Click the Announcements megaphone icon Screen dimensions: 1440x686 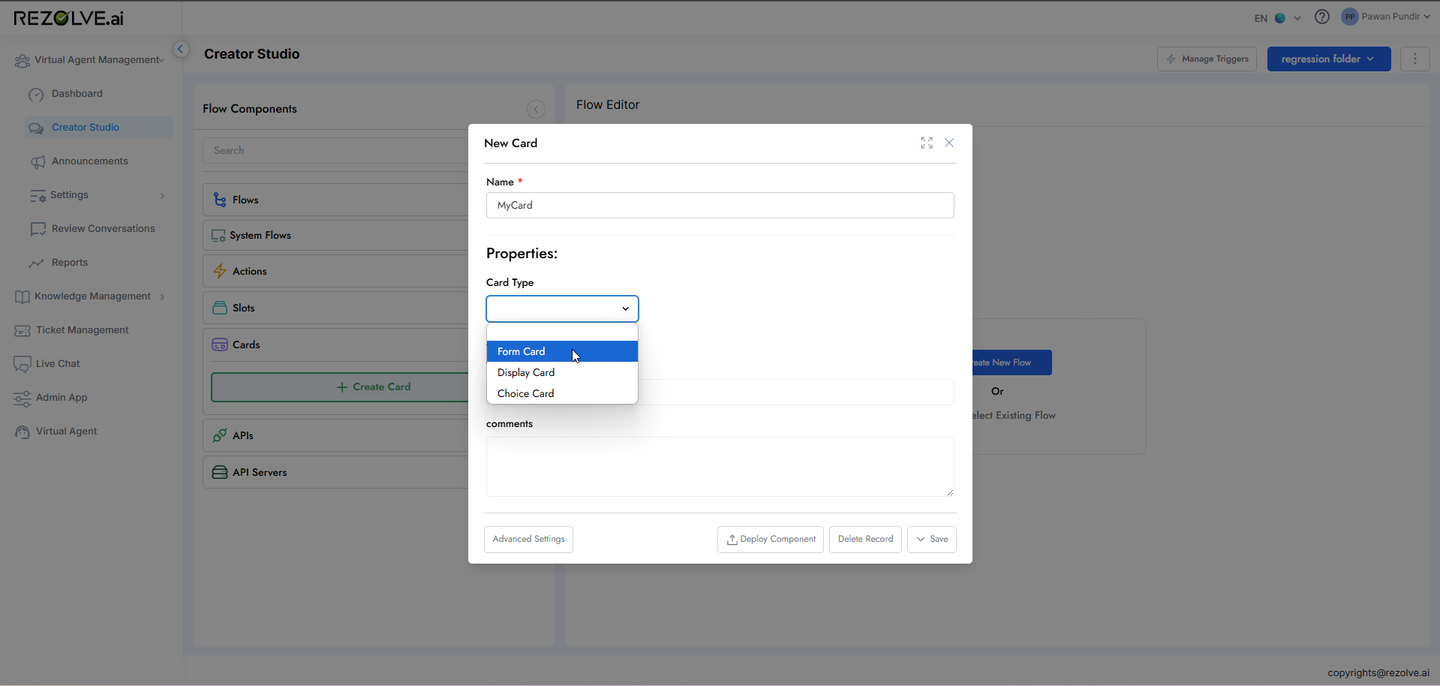(37, 162)
